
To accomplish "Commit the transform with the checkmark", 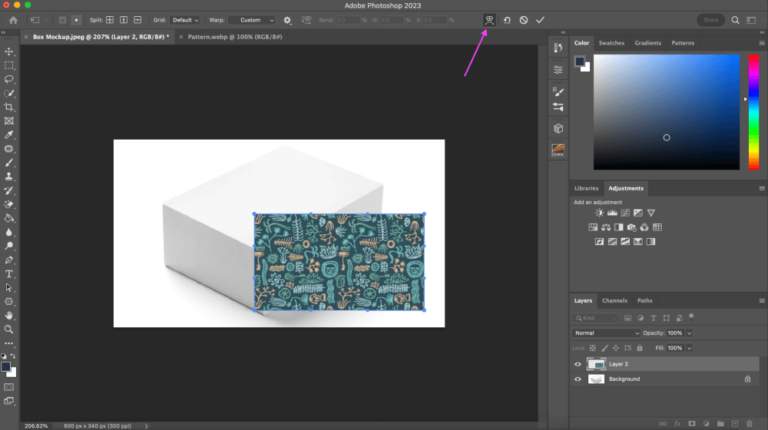I will point(540,20).
